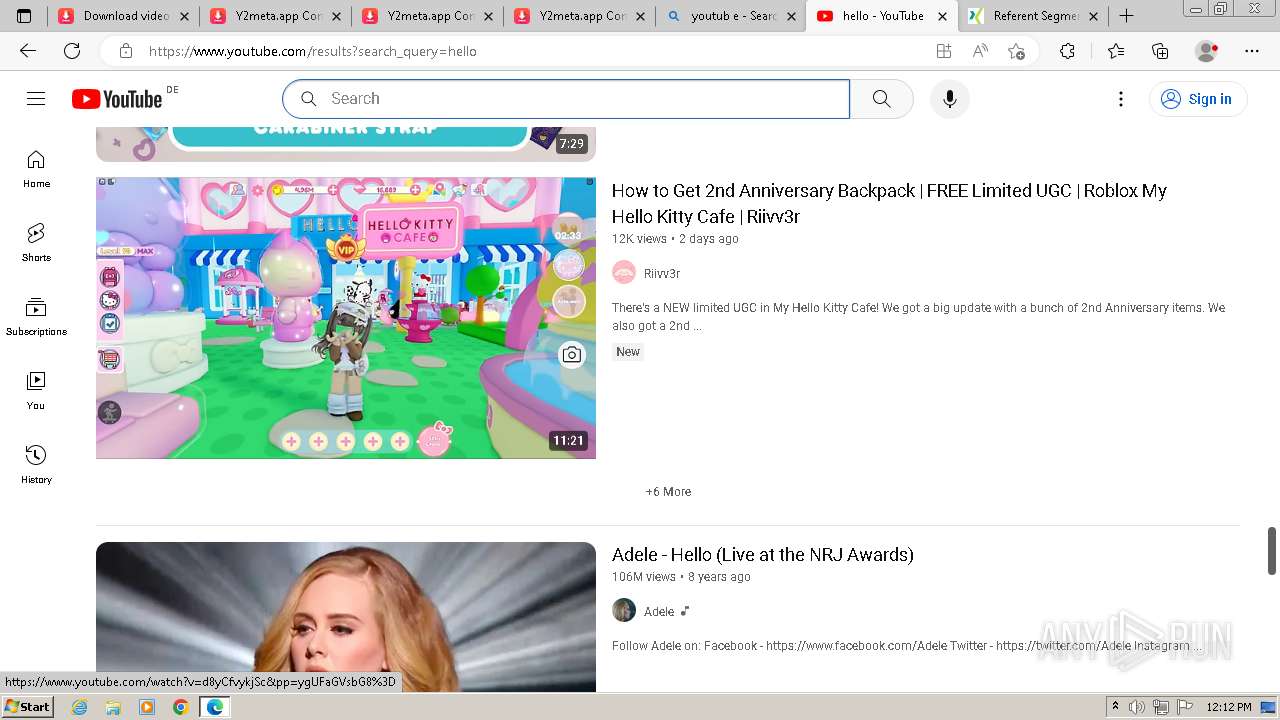This screenshot has height=720, width=1280.
Task: Expand the +6 More results
Action: coord(668,492)
